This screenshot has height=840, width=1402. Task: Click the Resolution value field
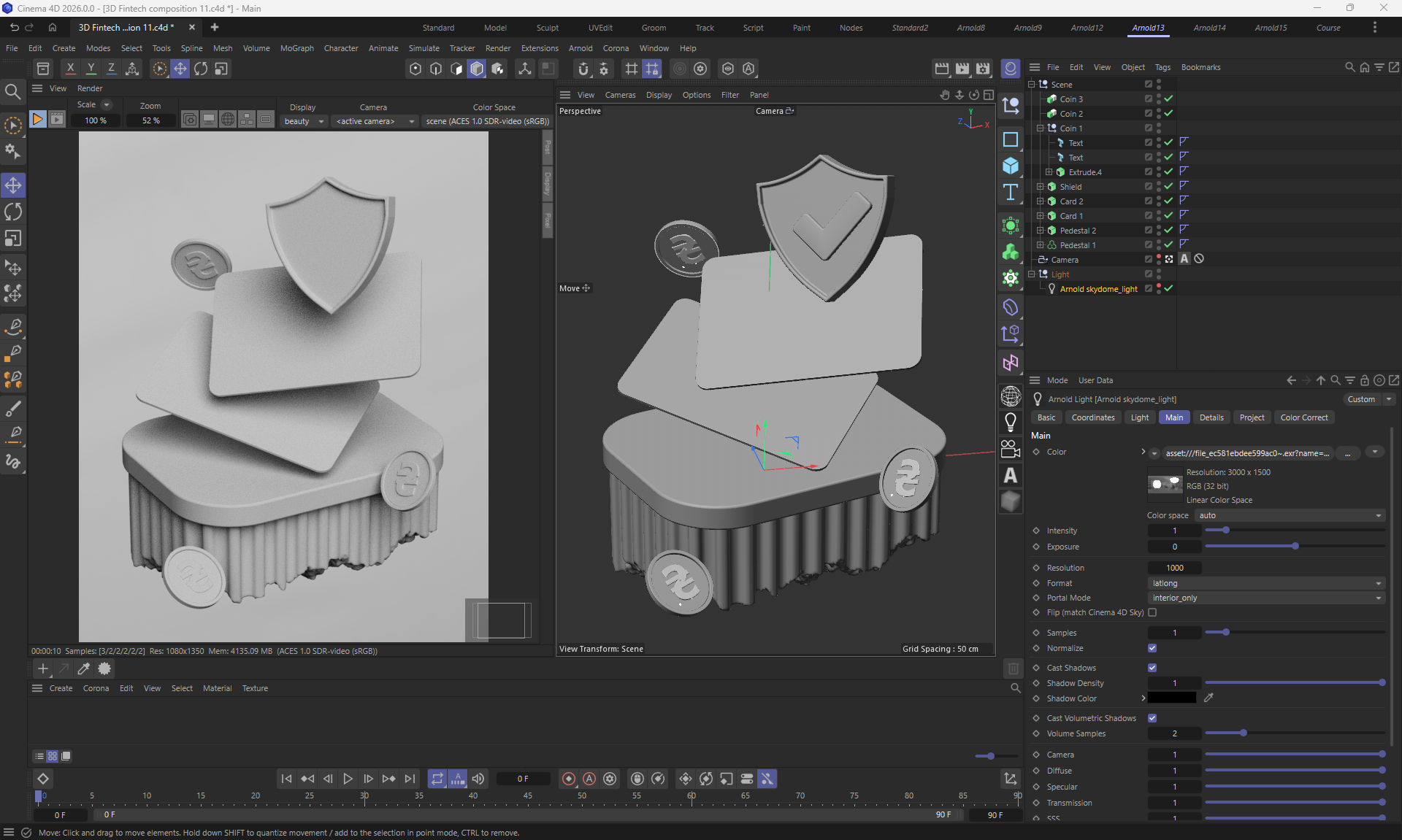coord(1174,568)
